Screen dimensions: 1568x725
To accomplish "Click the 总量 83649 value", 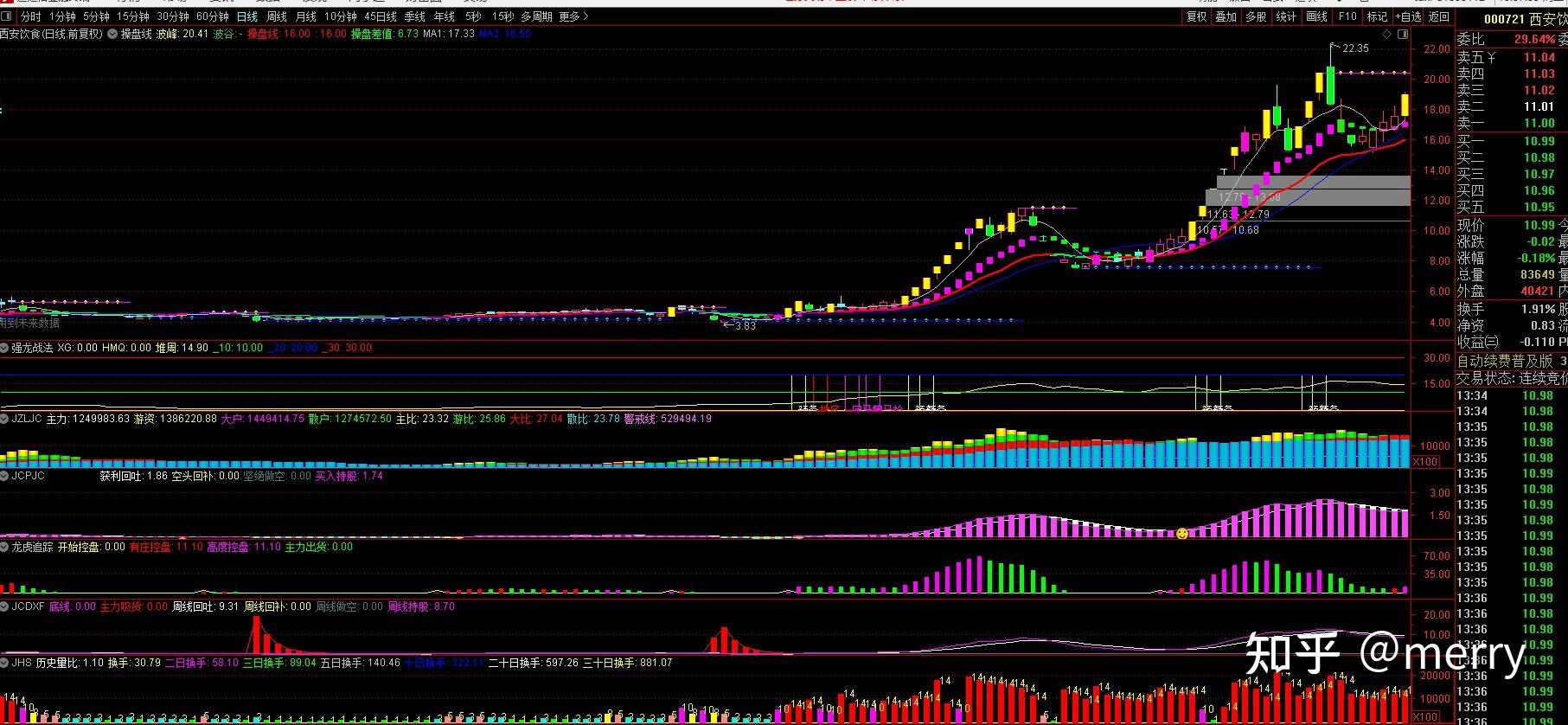I will (1539, 274).
